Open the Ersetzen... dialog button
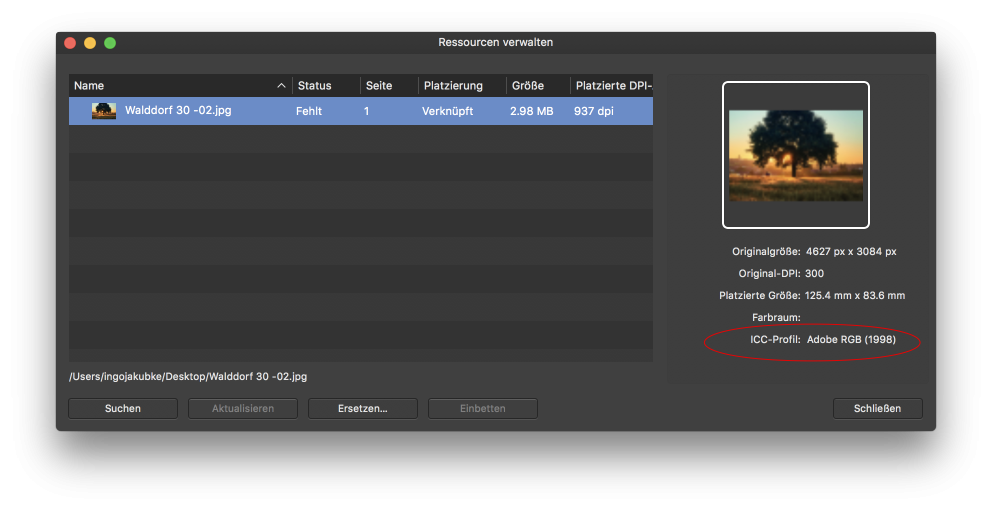This screenshot has width=992, height=511. pyautogui.click(x=363, y=409)
